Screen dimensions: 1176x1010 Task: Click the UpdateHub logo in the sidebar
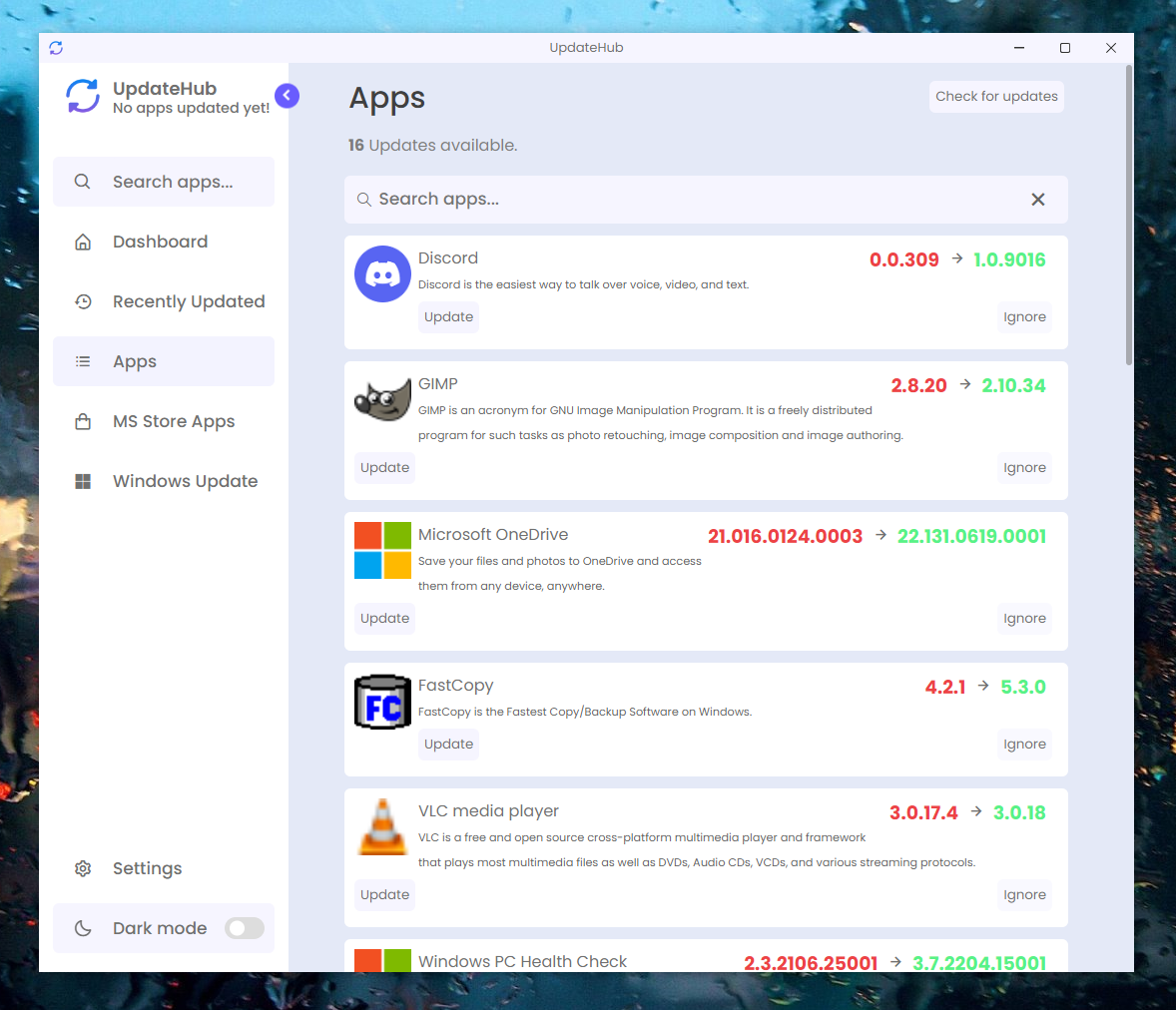(83, 96)
